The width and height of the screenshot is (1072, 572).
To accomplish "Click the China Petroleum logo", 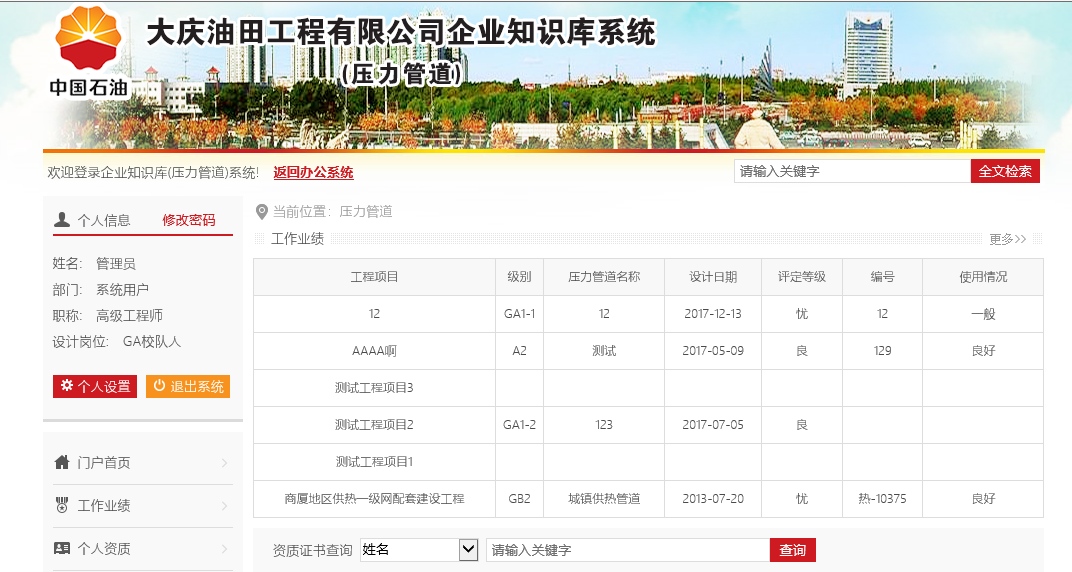I will (88, 52).
